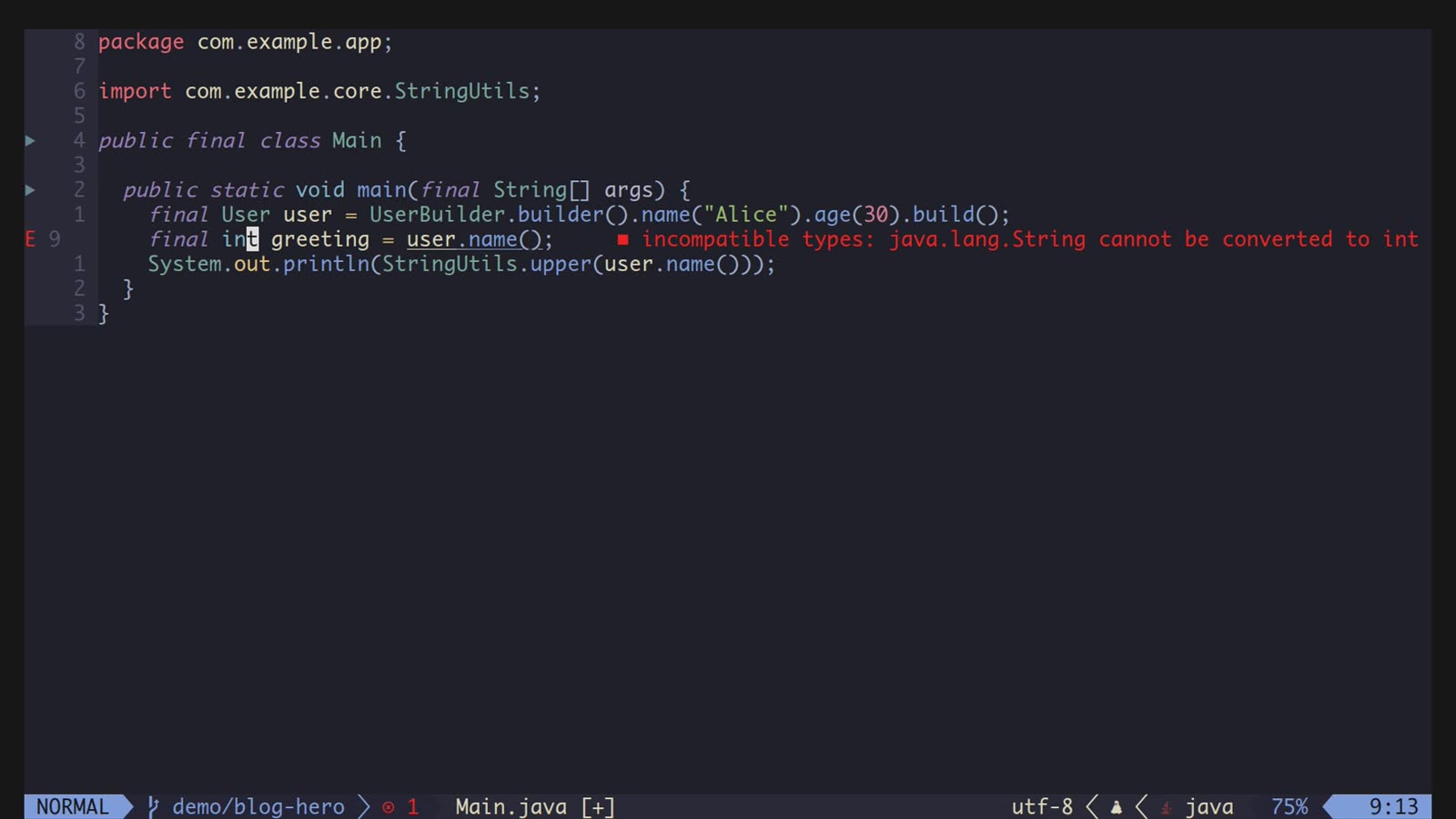Image resolution: width=1456 pixels, height=819 pixels.
Task: Click the Linux penguin file-format icon
Action: 1117,807
